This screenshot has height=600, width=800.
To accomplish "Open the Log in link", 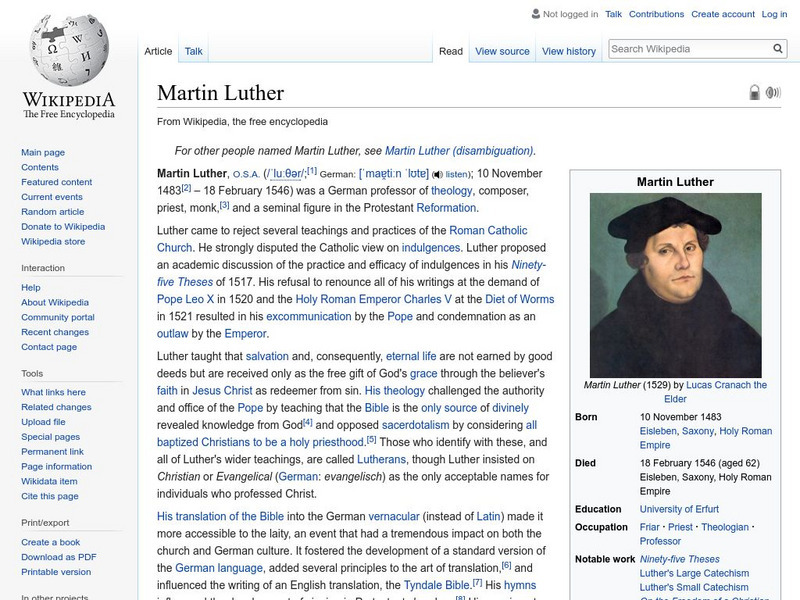I will [774, 14].
